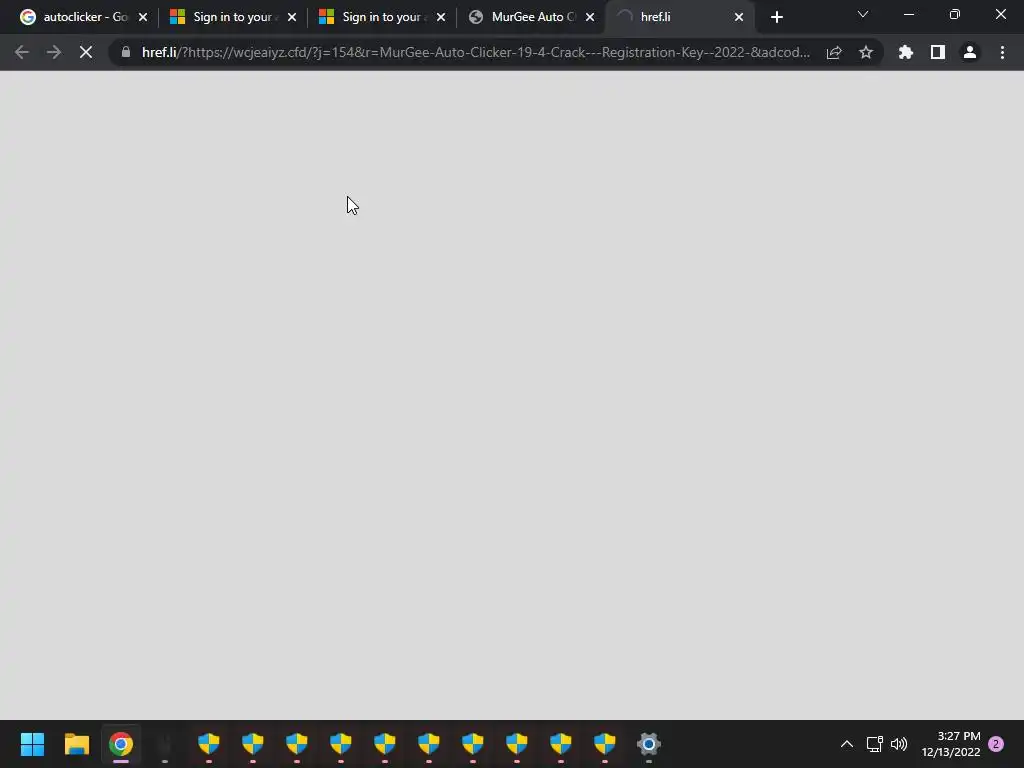Image resolution: width=1024 pixels, height=768 pixels.
Task: Open the Chrome three-dot menu
Action: tap(1002, 52)
